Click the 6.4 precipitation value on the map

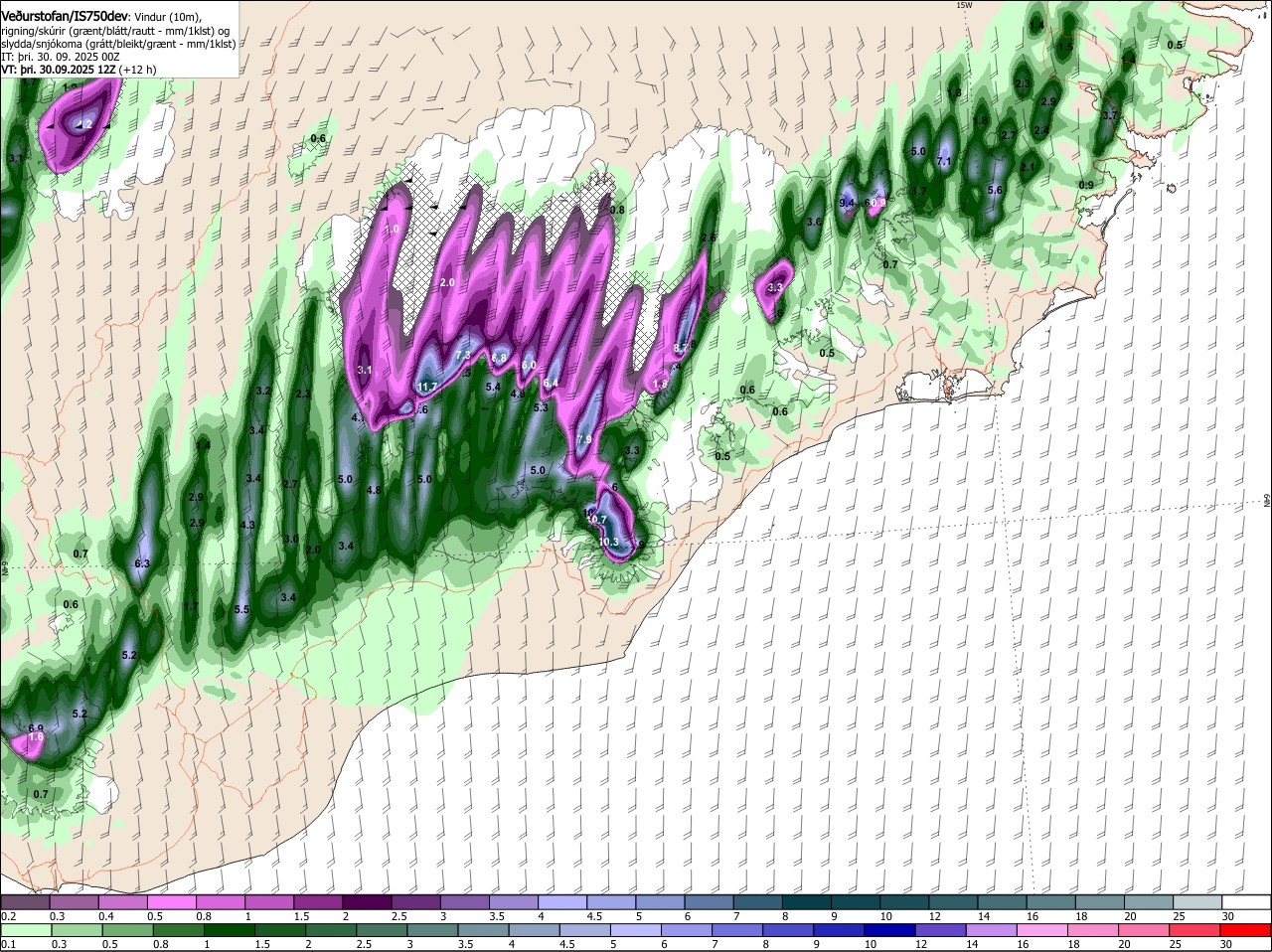pyautogui.click(x=551, y=383)
